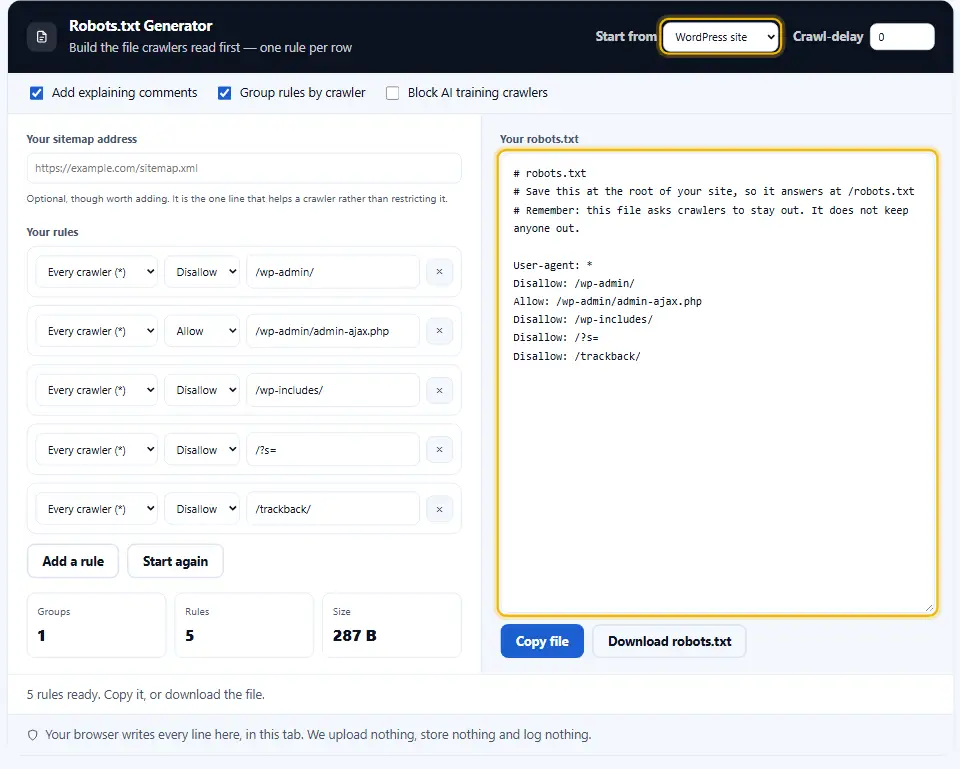Image resolution: width=960 pixels, height=769 pixels.
Task: Click the shield icon in the privacy note
Action: pyautogui.click(x=32, y=735)
